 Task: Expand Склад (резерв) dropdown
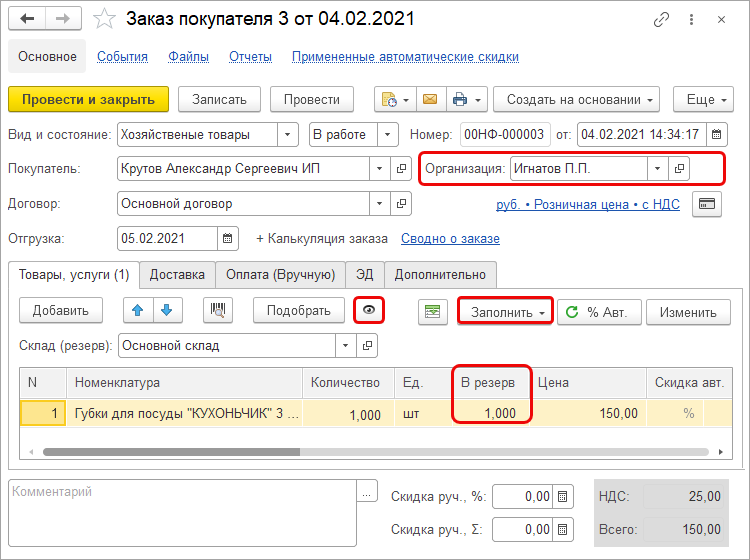tap(345, 345)
